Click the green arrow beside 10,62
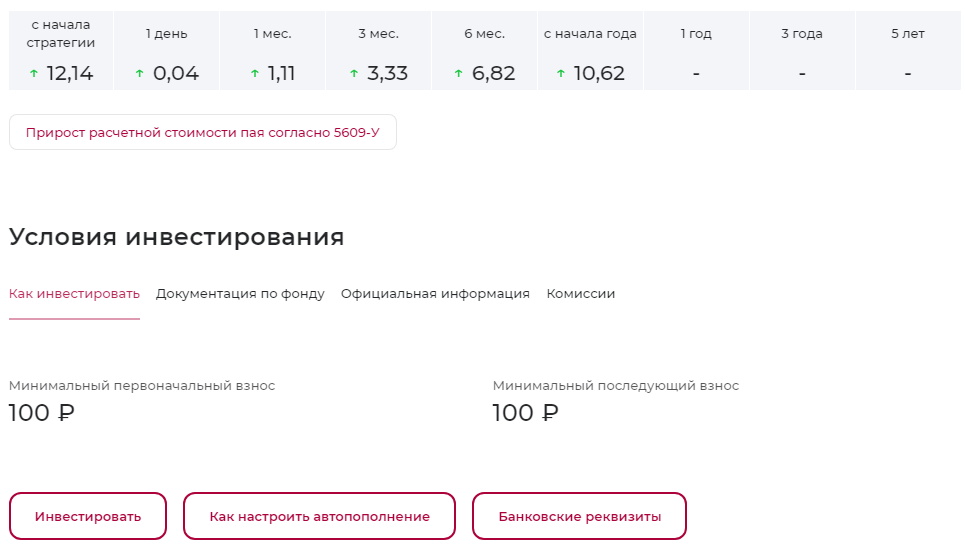The image size is (965, 551). click(561, 73)
